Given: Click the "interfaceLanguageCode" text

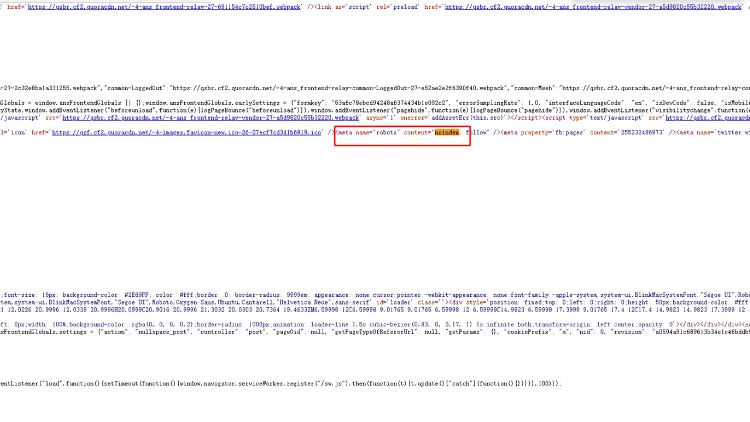Looking at the screenshot, I should point(585,103).
